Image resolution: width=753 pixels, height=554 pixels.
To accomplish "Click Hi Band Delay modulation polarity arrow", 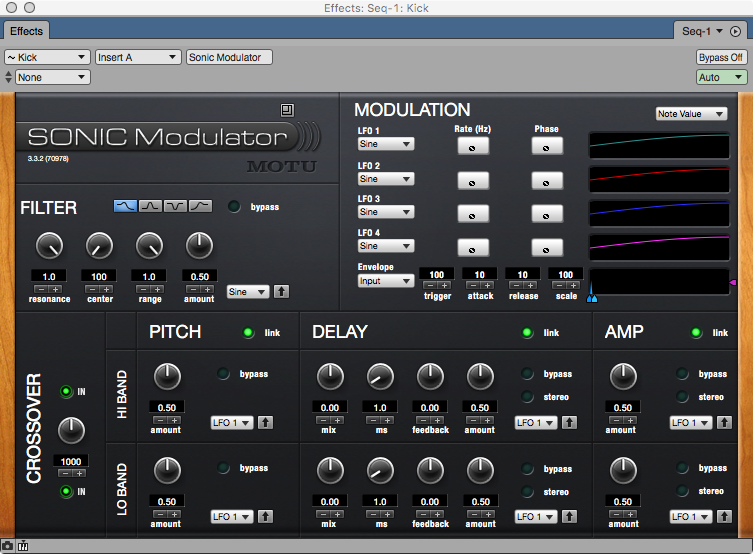I will 570,422.
